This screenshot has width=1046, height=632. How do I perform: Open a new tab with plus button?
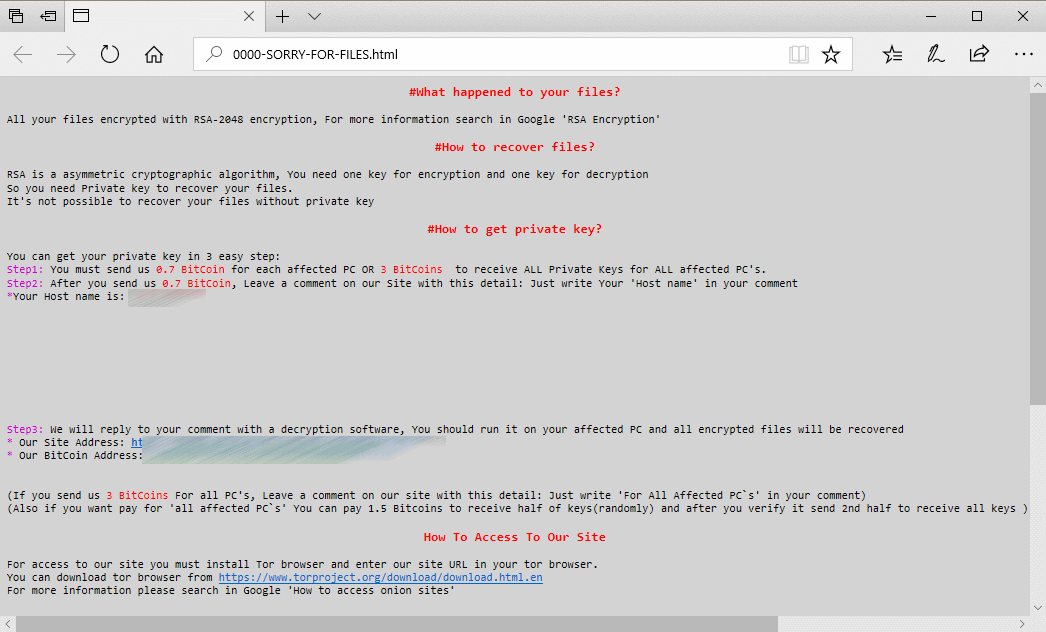click(282, 16)
